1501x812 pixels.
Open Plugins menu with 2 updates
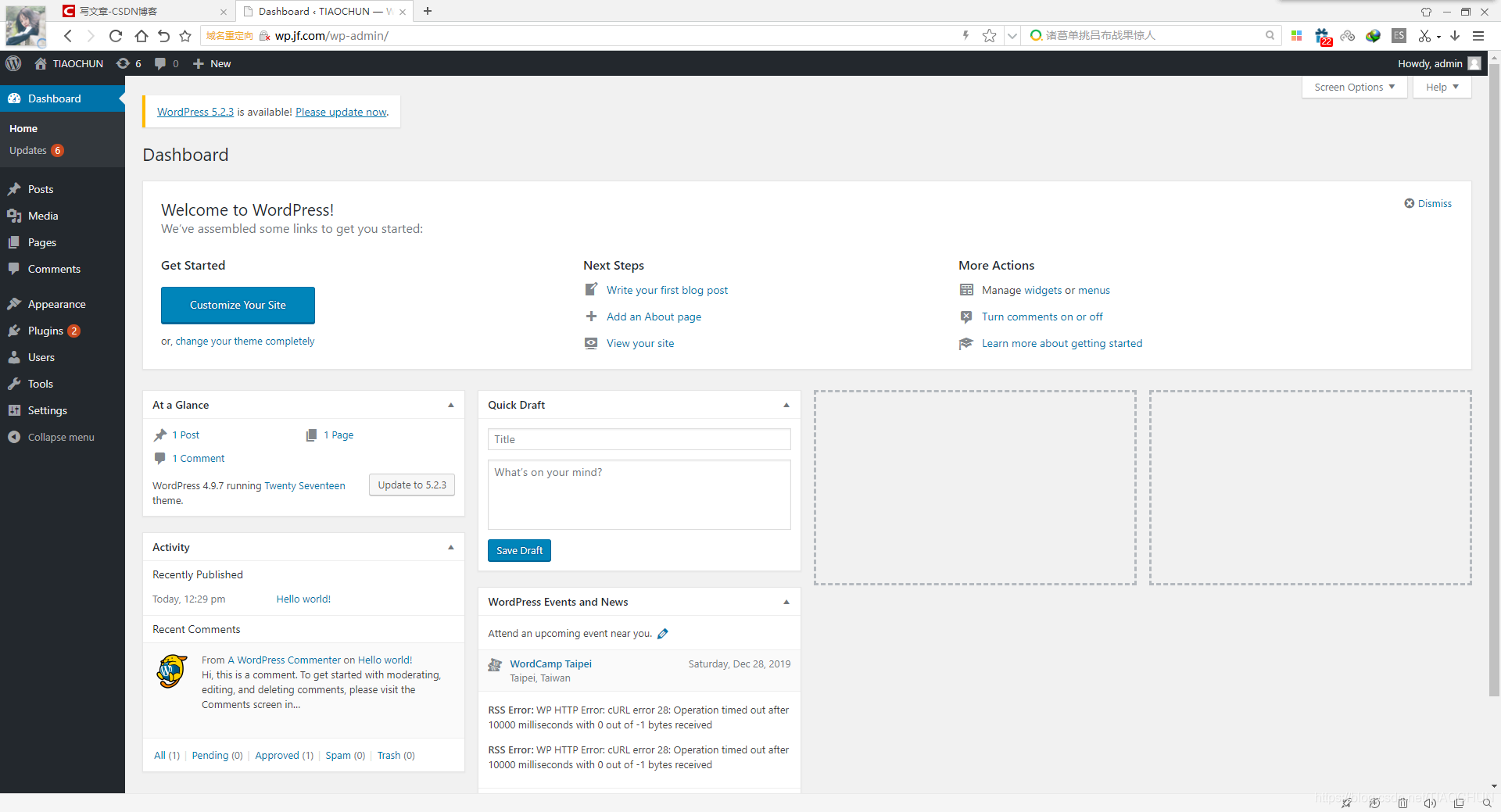[63, 331]
